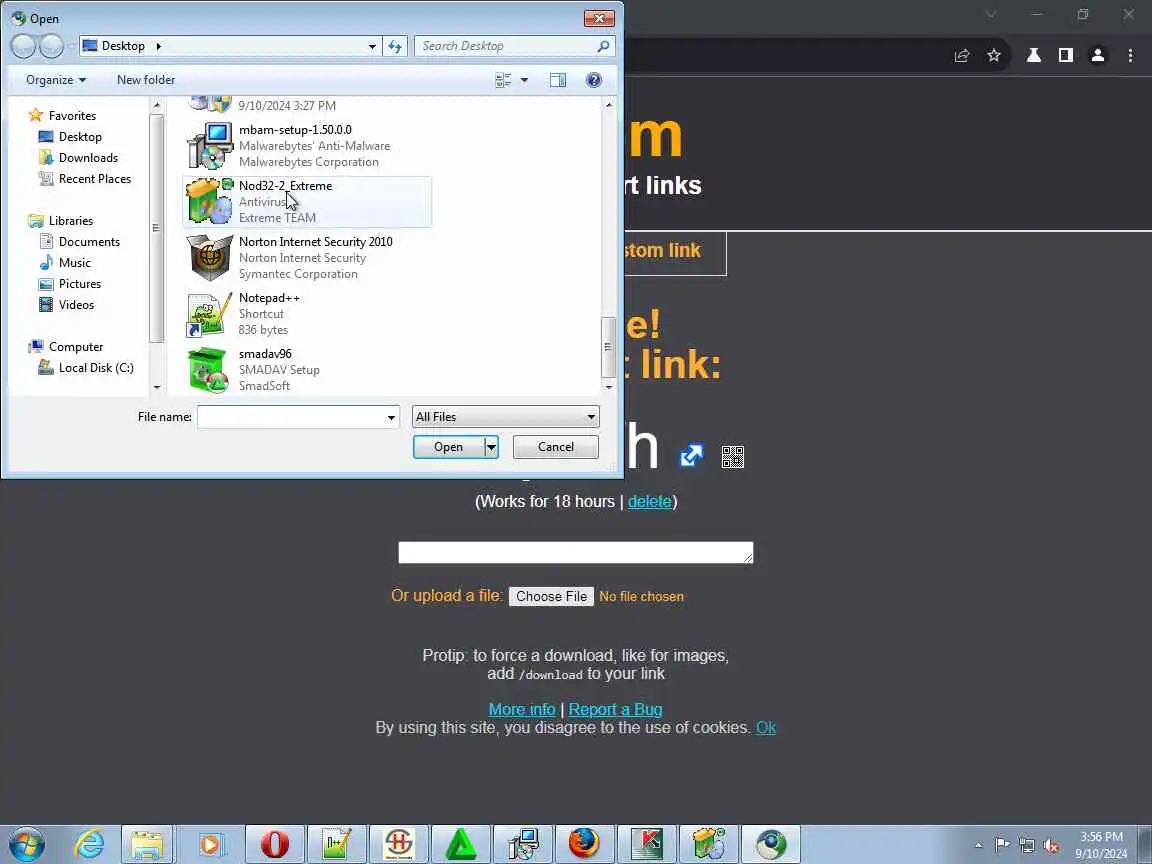Change view with the views icon
The height and width of the screenshot is (864, 1152).
pyautogui.click(x=503, y=80)
